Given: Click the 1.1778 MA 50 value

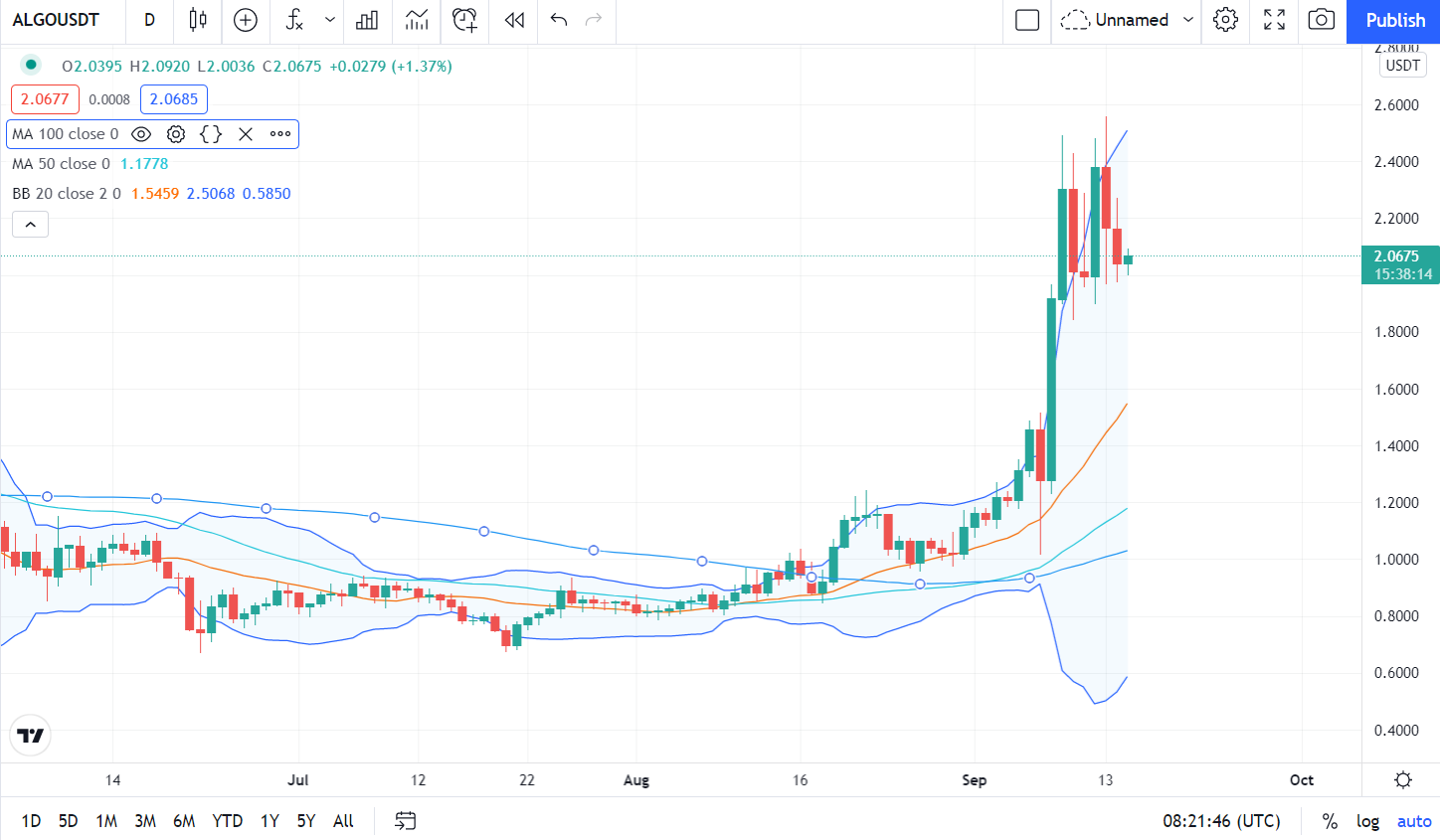Looking at the screenshot, I should coord(144,164).
